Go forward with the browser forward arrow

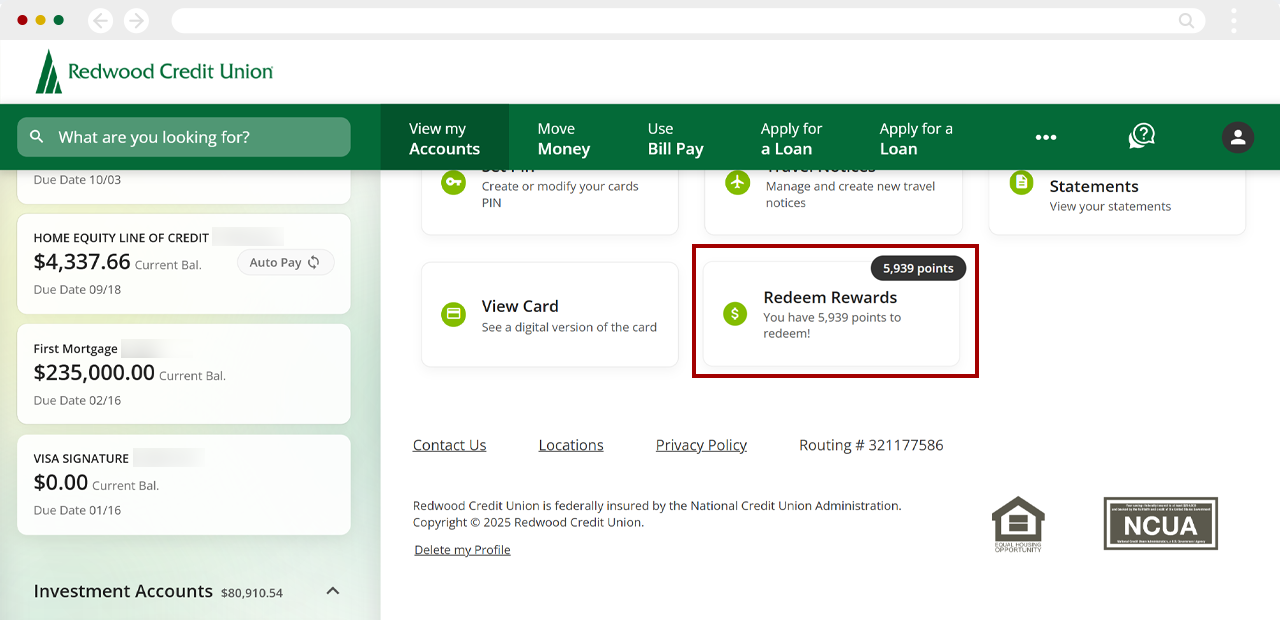pyautogui.click(x=136, y=20)
